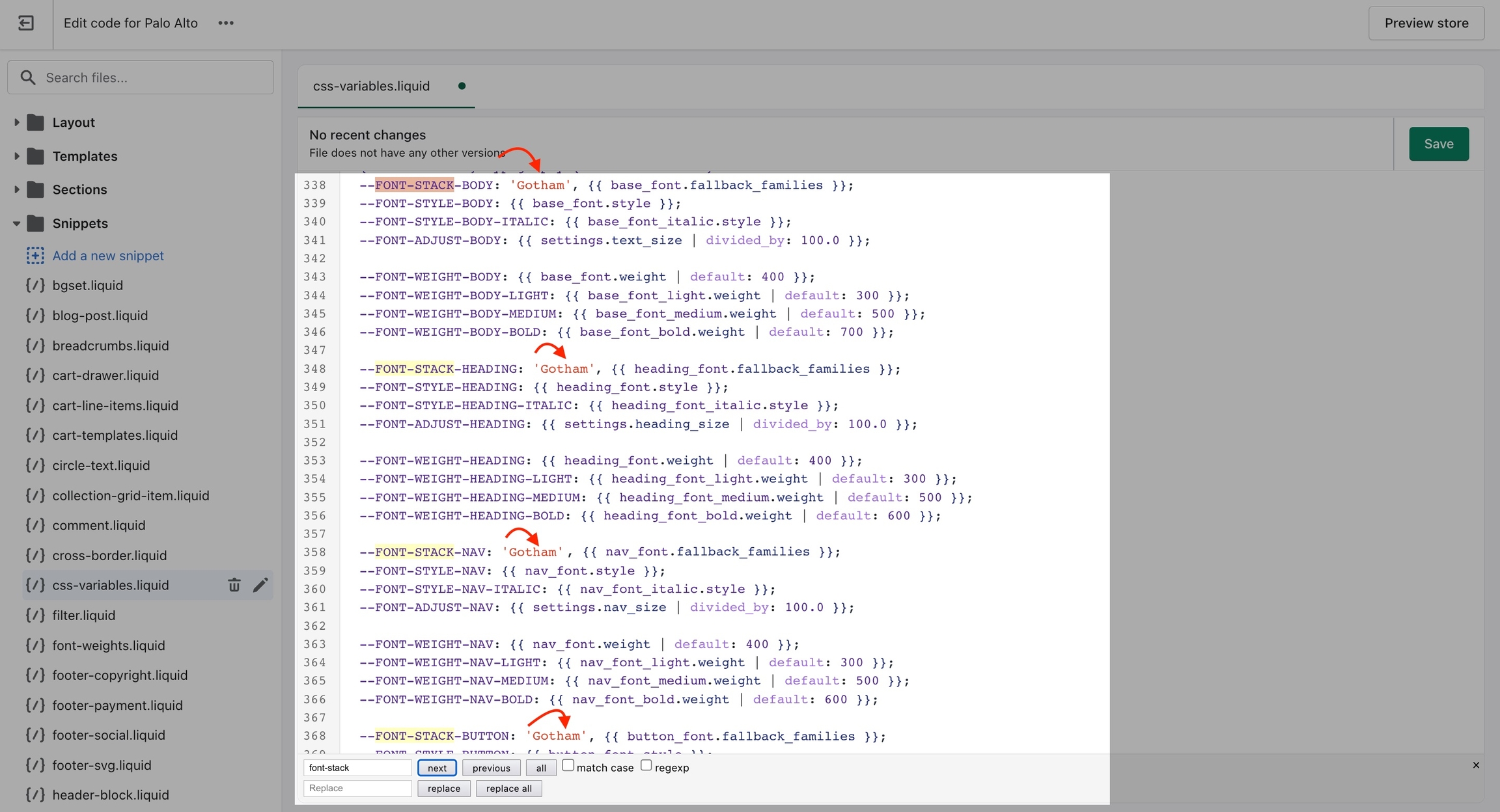Image resolution: width=1500 pixels, height=812 pixels.
Task: Click the Preview store button
Action: click(1426, 23)
